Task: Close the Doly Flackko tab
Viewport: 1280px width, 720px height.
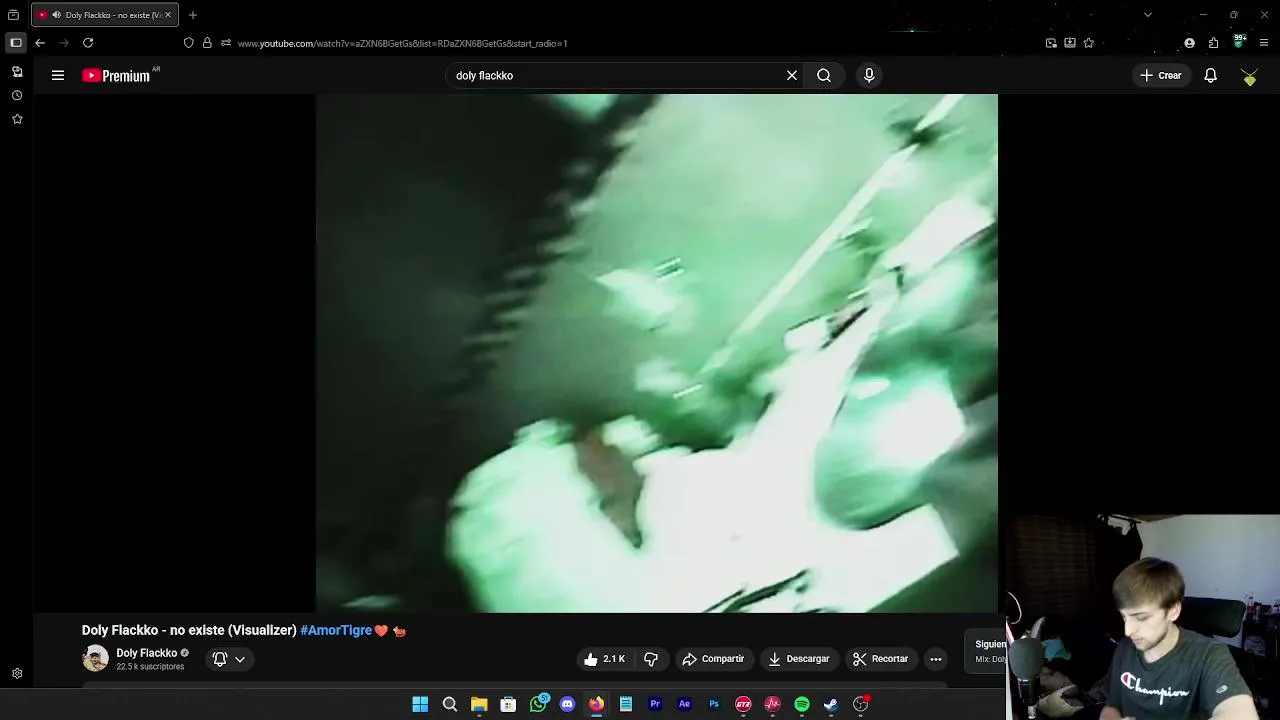Action: point(168,15)
